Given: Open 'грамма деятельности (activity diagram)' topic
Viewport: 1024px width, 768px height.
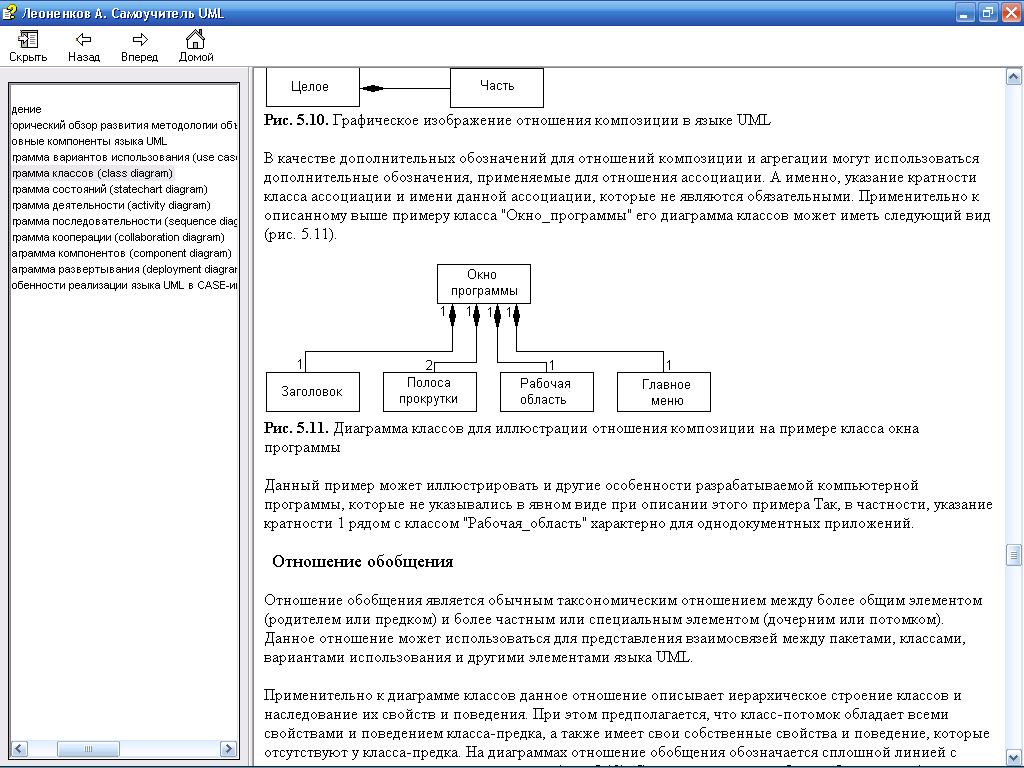Looking at the screenshot, I should (x=111, y=205).
